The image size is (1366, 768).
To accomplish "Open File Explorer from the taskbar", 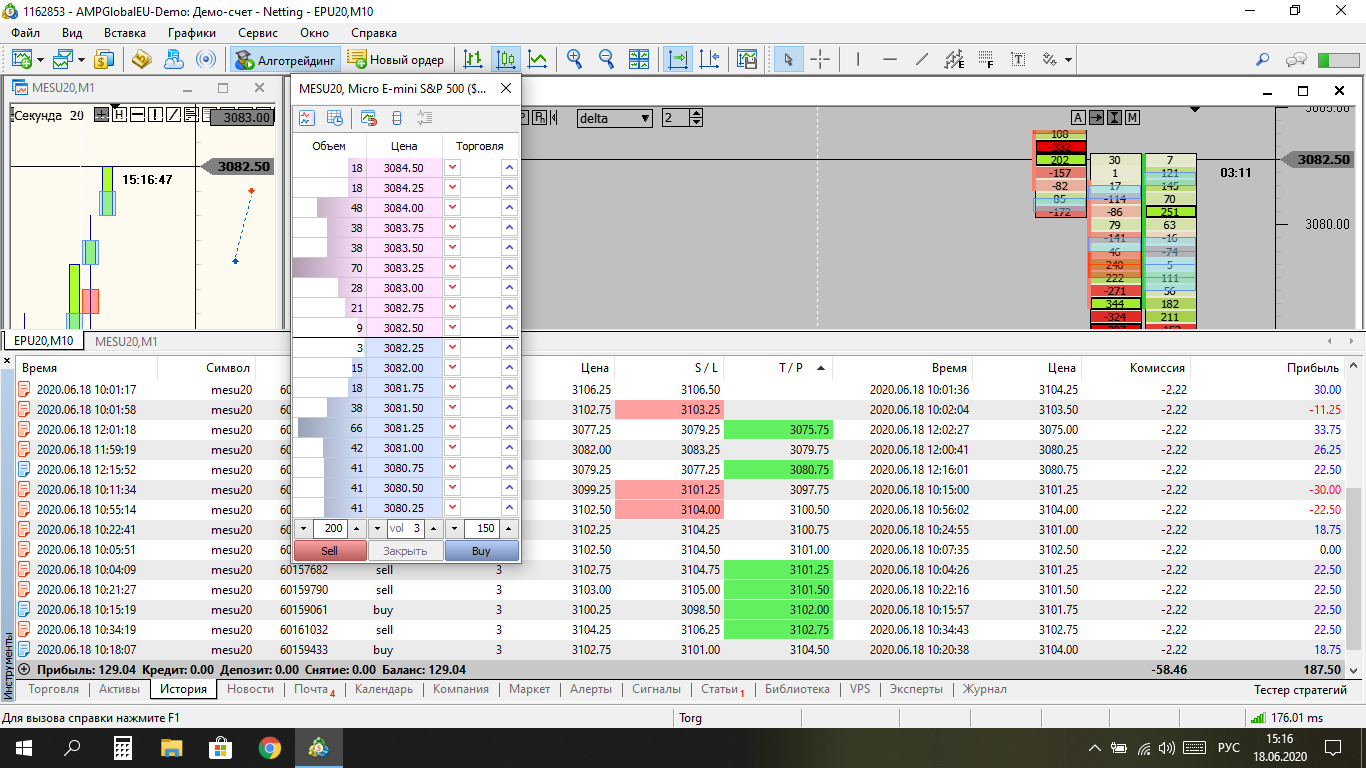I will tap(173, 747).
